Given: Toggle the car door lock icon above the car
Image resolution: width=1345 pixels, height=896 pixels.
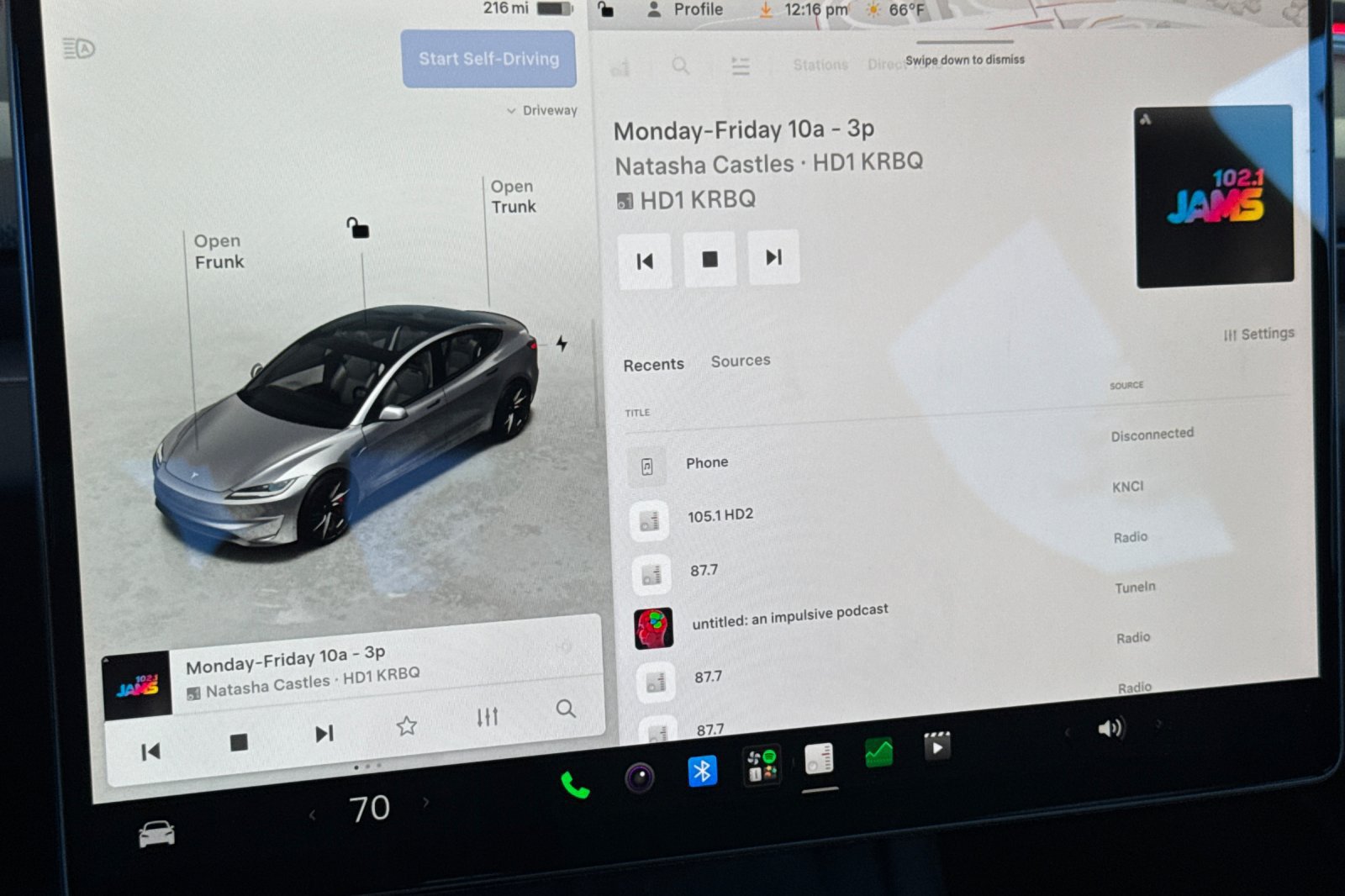Looking at the screenshot, I should 358,227.
